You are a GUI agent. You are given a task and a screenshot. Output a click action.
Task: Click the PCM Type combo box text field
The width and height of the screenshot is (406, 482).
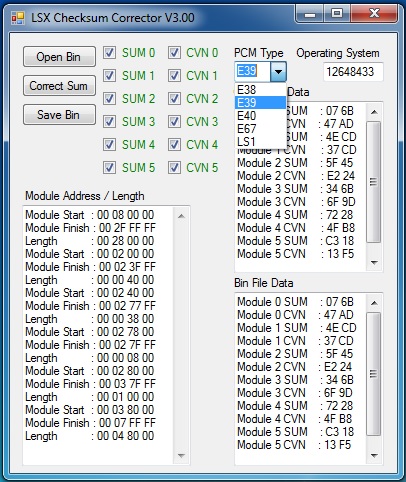(x=253, y=71)
